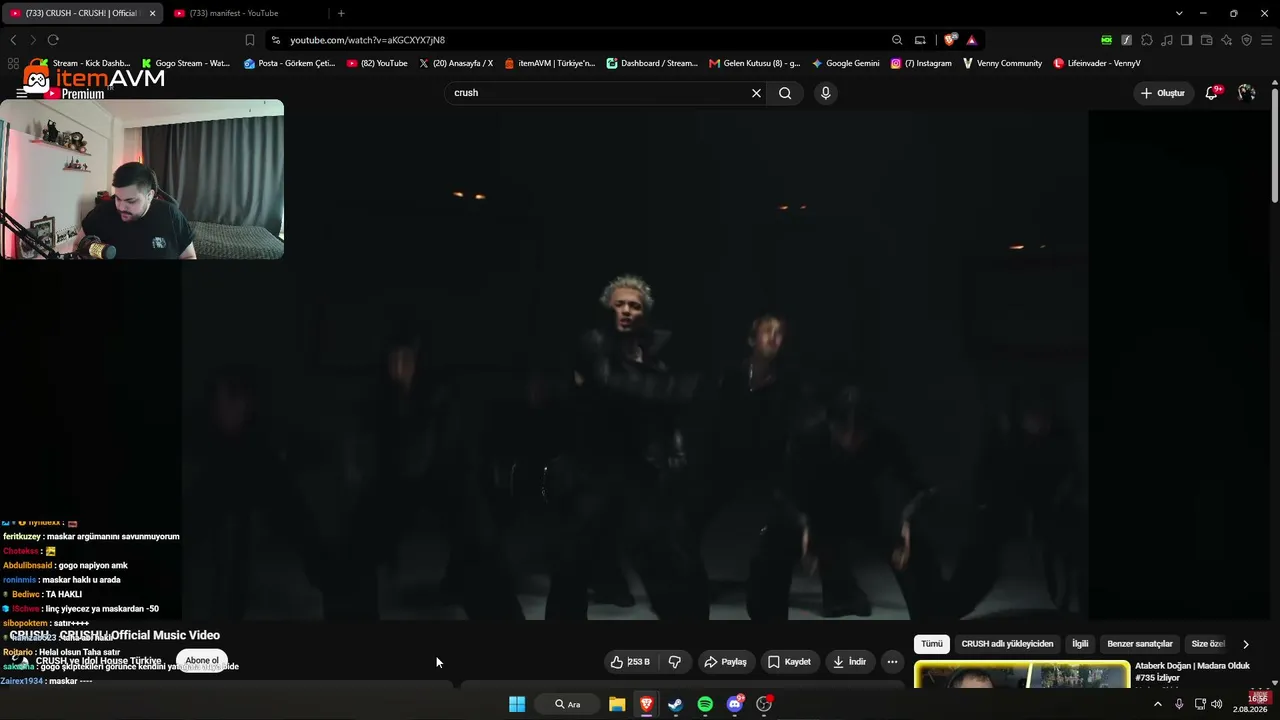Show hidden system tray icons
This screenshot has height=720, width=1280.
(x=1158, y=704)
